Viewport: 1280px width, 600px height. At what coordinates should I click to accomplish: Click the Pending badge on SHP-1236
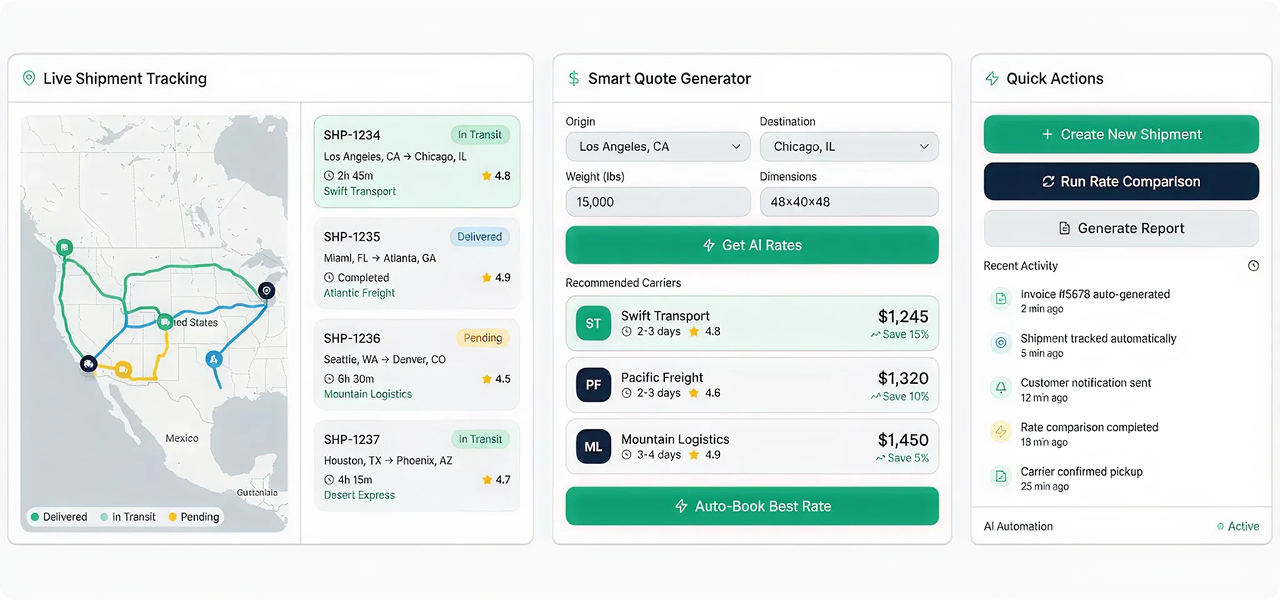(x=483, y=338)
